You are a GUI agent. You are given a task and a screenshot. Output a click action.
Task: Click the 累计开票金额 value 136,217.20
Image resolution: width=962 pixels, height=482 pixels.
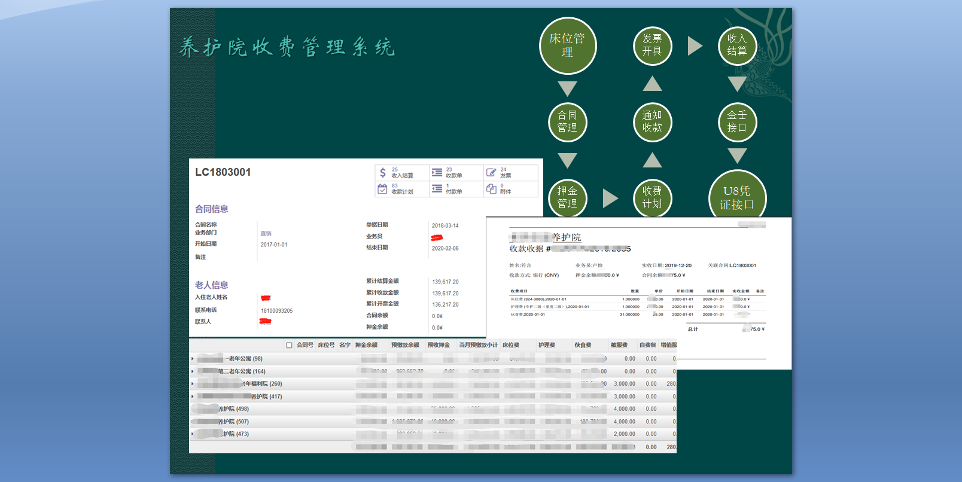pyautogui.click(x=445, y=305)
